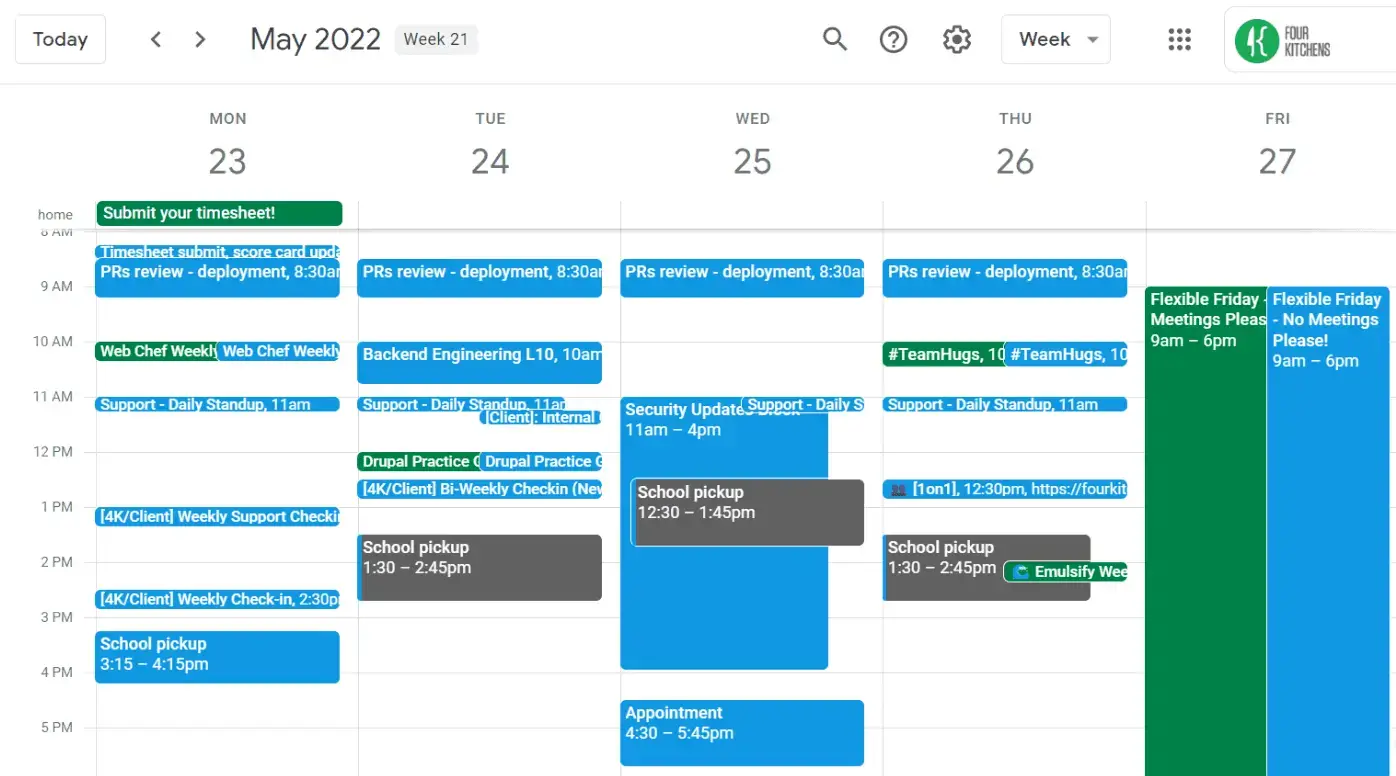This screenshot has width=1396, height=776.
Task: Open the Emulsify Weekly event
Action: point(1066,572)
